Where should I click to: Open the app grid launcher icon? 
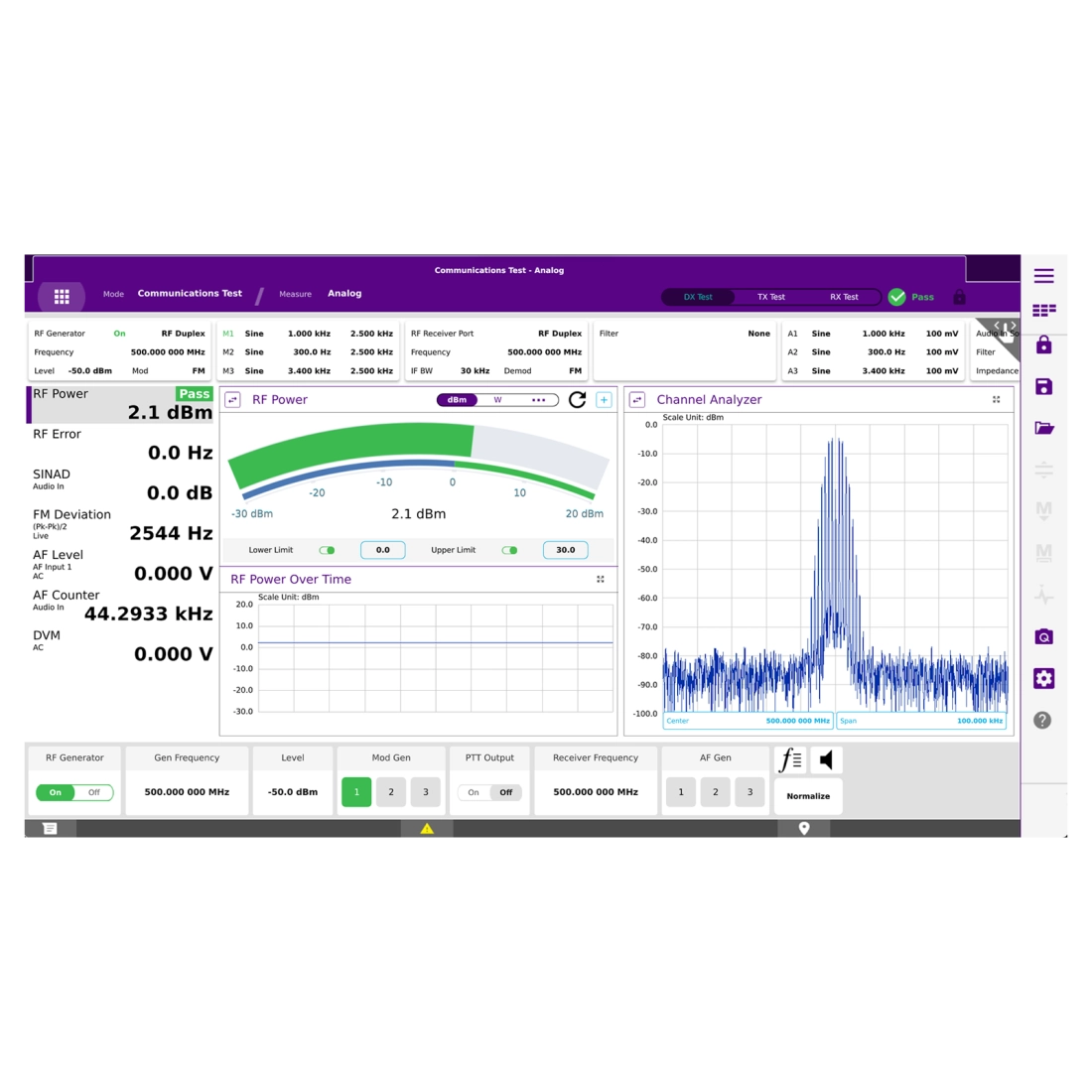point(62,297)
